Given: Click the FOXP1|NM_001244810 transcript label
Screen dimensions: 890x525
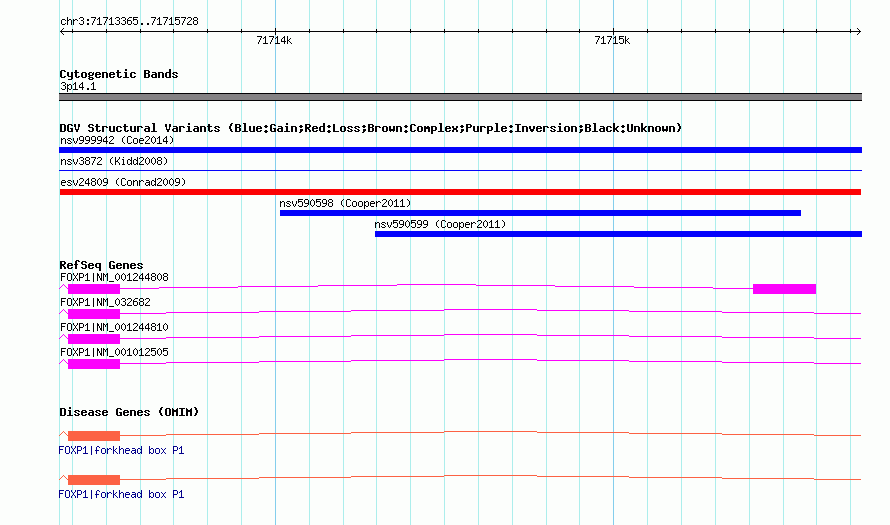Looking at the screenshot, I should [x=114, y=327].
